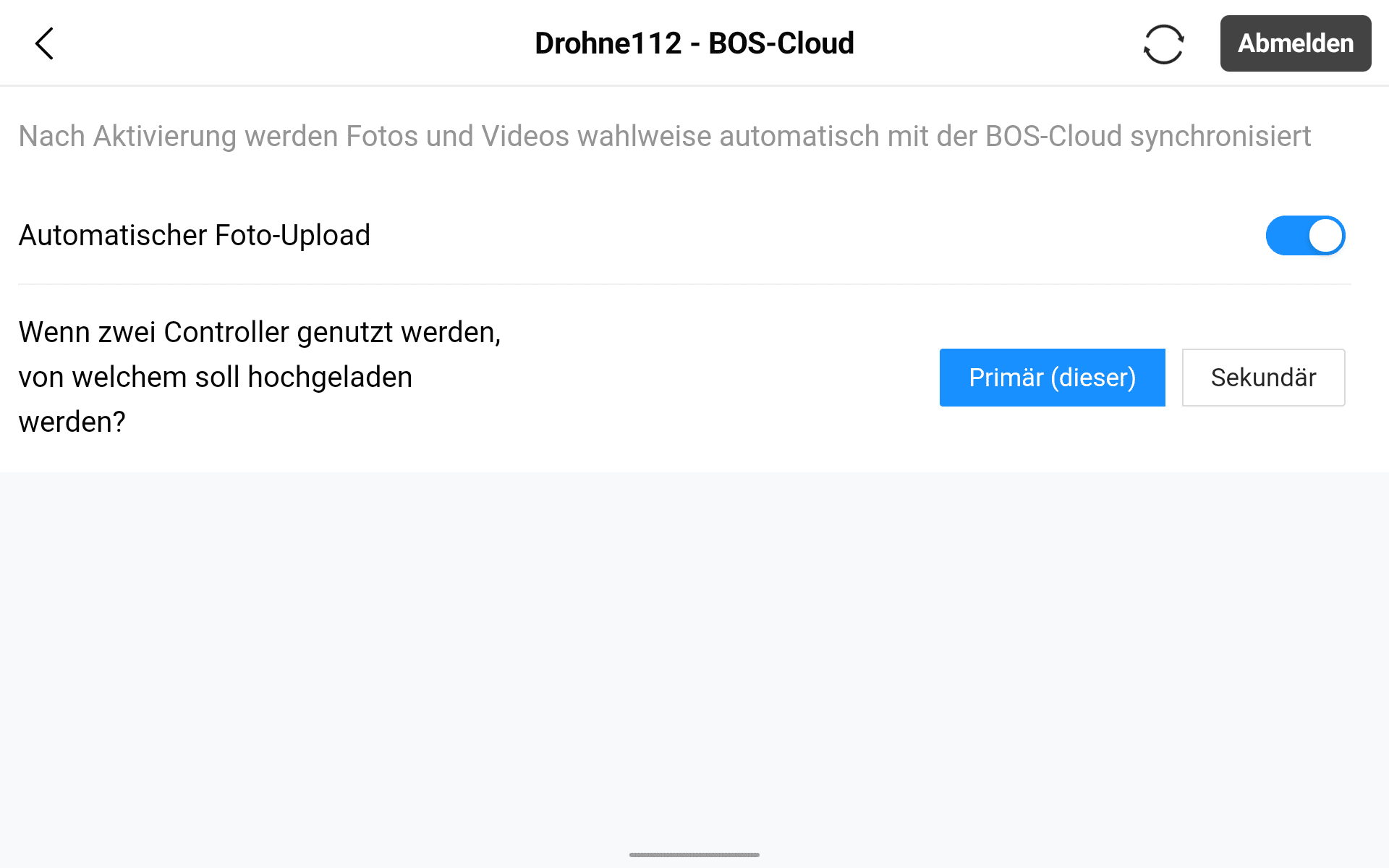Return to the previous settings screen
Screen dimensions: 1389x868
(x=44, y=43)
